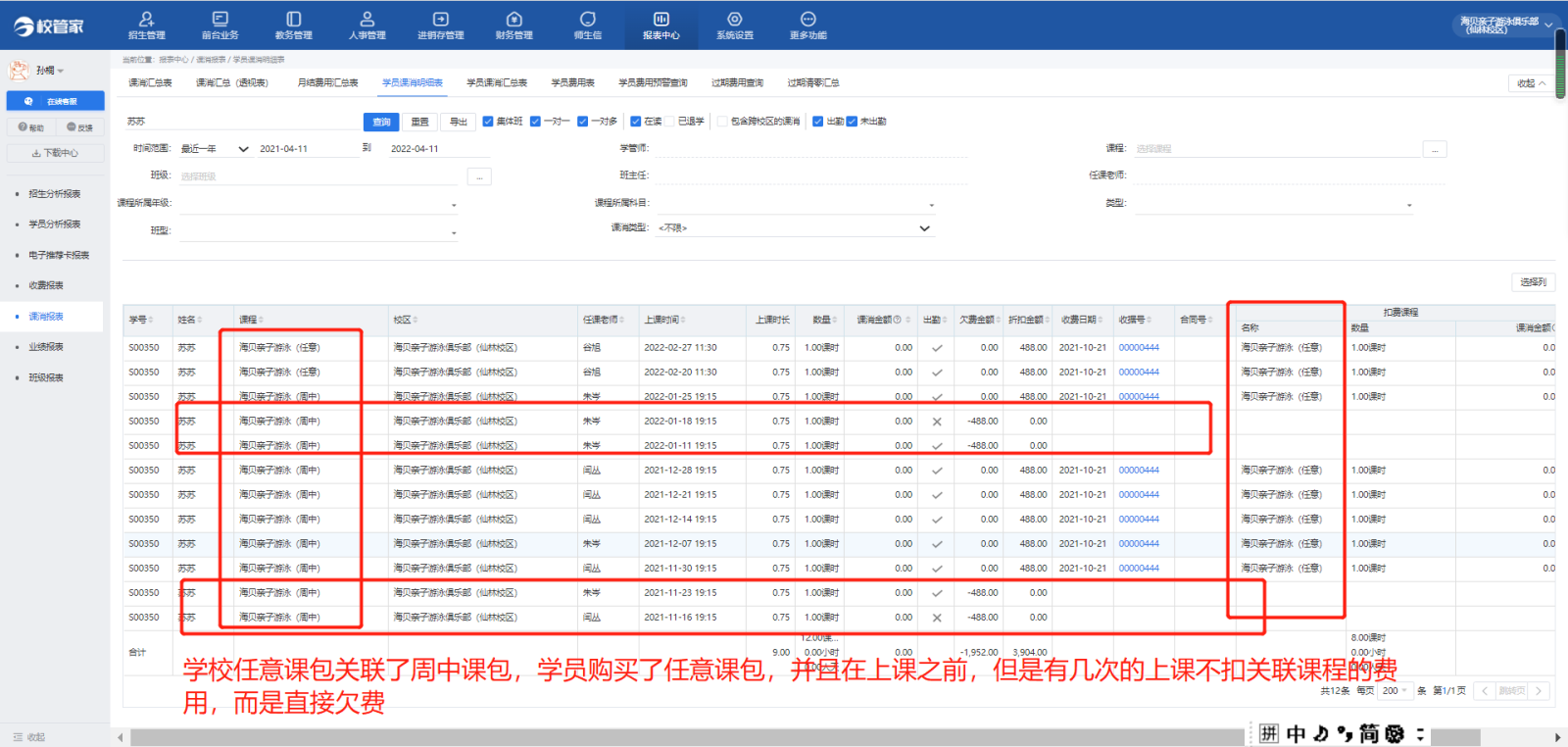Switch to the 月结费用汇总表 tab
This screenshot has height=747, width=1568.
pyautogui.click(x=327, y=83)
